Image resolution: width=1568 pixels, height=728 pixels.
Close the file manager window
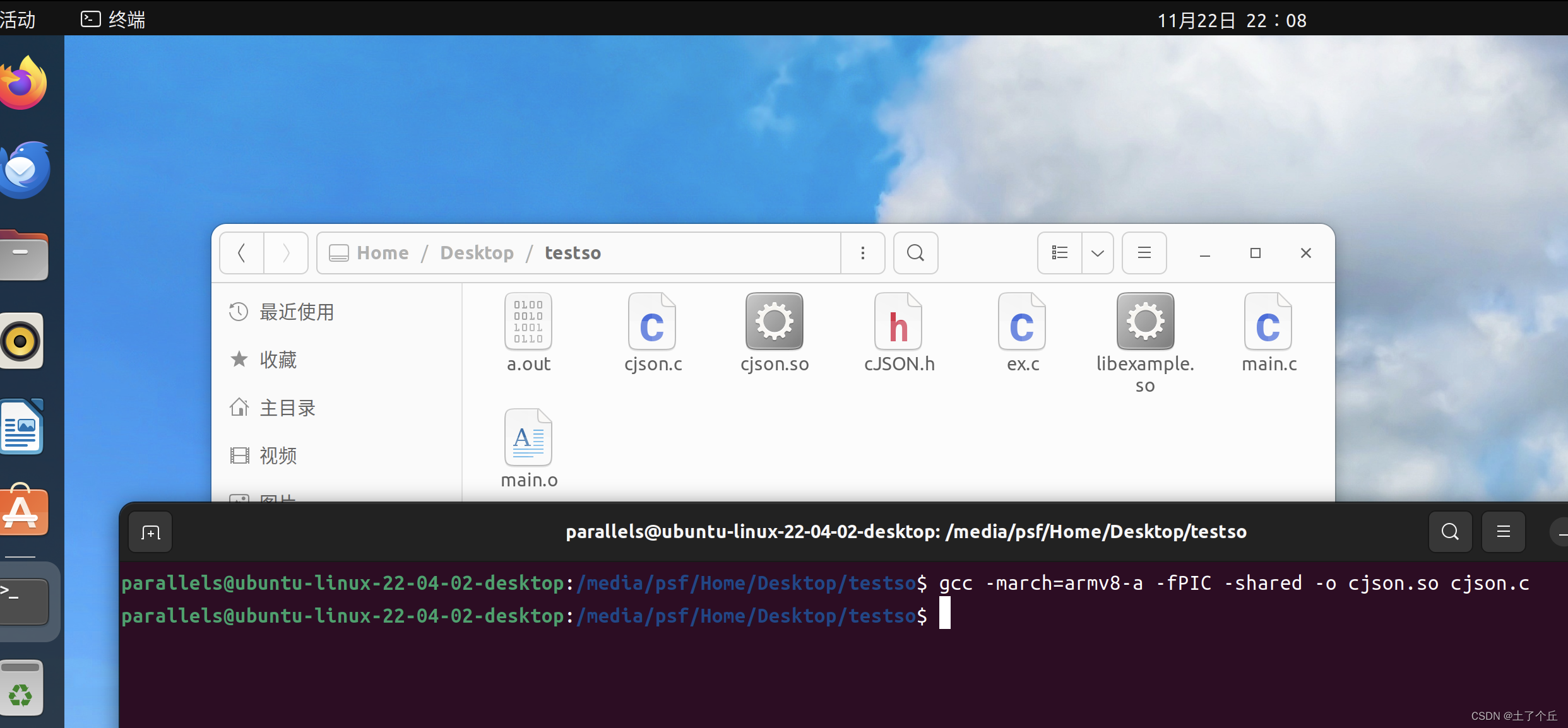(1306, 253)
